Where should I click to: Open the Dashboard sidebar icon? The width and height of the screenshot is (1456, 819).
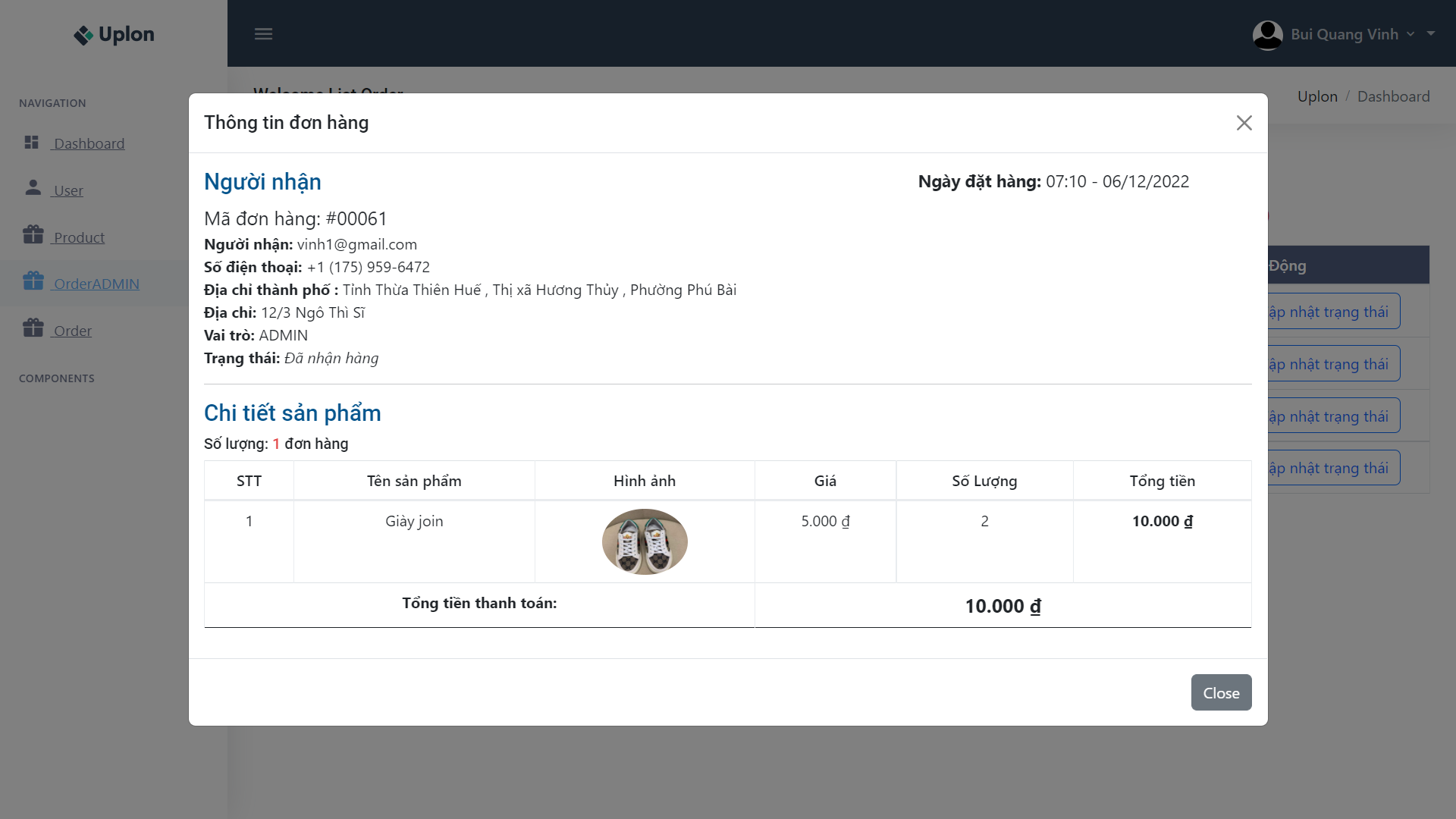(33, 142)
